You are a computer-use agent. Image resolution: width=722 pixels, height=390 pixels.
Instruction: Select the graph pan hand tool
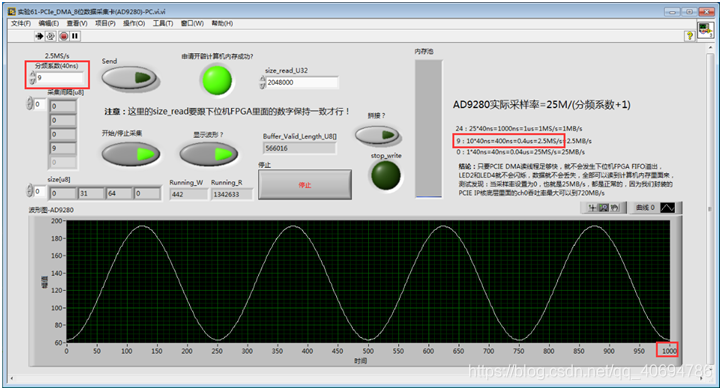615,208
